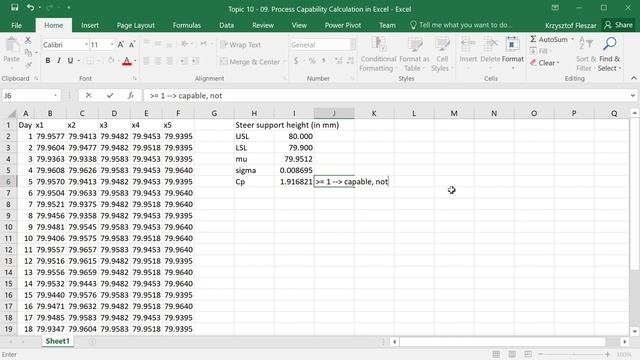Click the Increase Font Size icon
The height and width of the screenshot is (360, 640).
tap(121, 44)
